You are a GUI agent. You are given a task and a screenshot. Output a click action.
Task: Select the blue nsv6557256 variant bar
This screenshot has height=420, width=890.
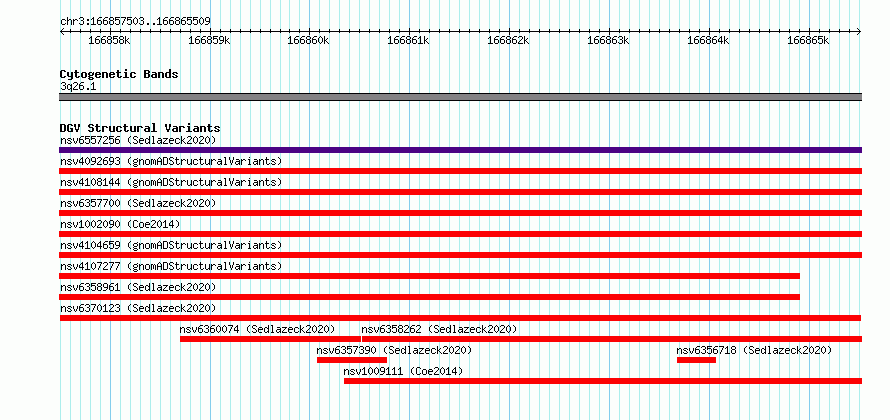click(x=460, y=150)
